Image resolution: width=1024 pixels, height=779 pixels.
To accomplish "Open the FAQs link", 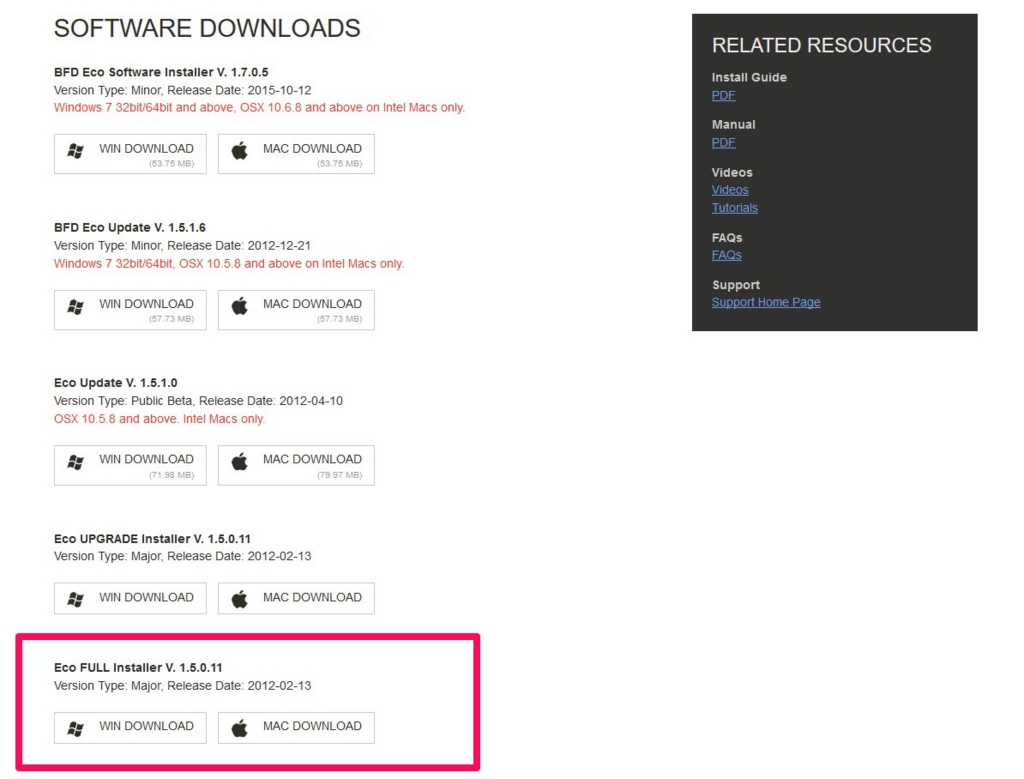I will [726, 255].
